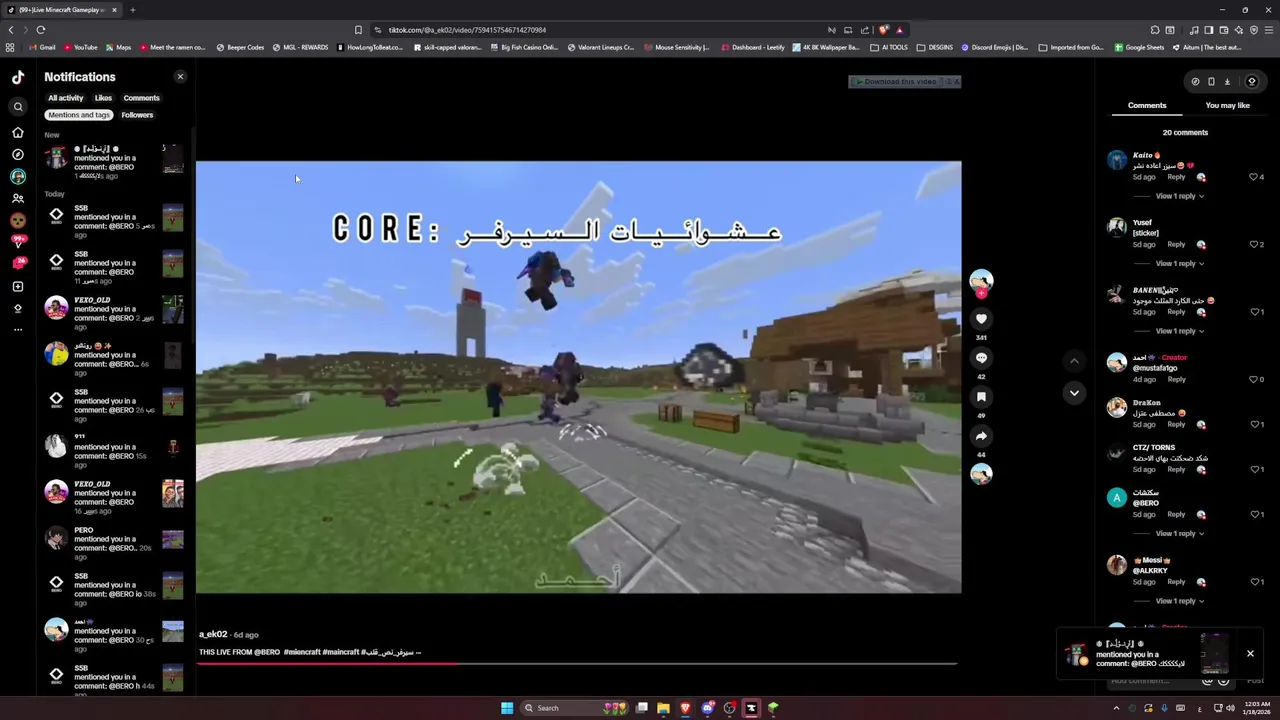The image size is (1280, 720).
Task: Reply to Kaito's comment
Action: click(x=1176, y=177)
